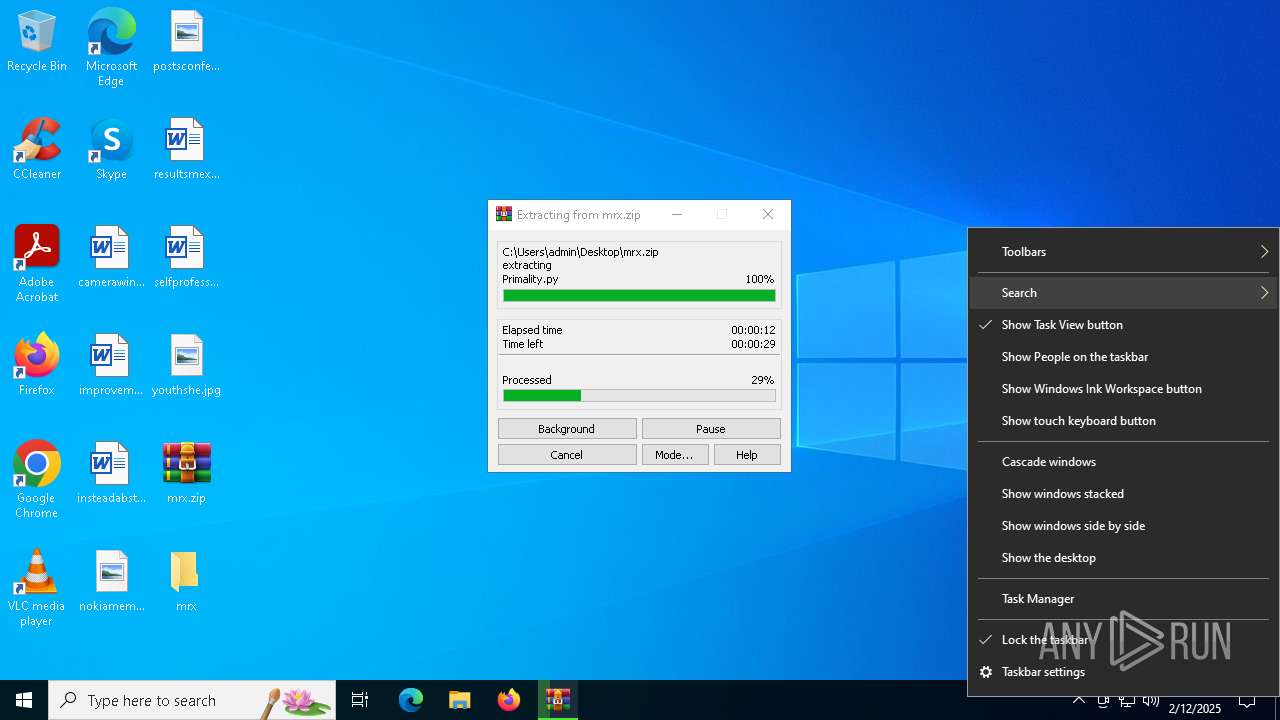Open Firefox from the taskbar
The width and height of the screenshot is (1280, 720).
(x=509, y=700)
